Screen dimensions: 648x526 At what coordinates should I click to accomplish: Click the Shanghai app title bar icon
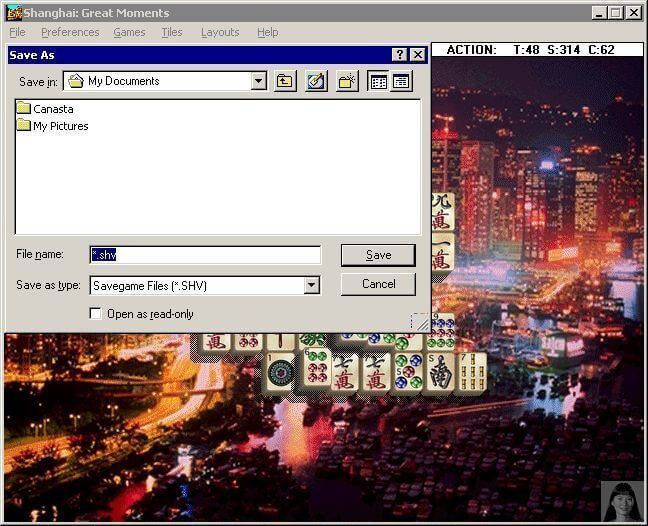click(x=14, y=13)
